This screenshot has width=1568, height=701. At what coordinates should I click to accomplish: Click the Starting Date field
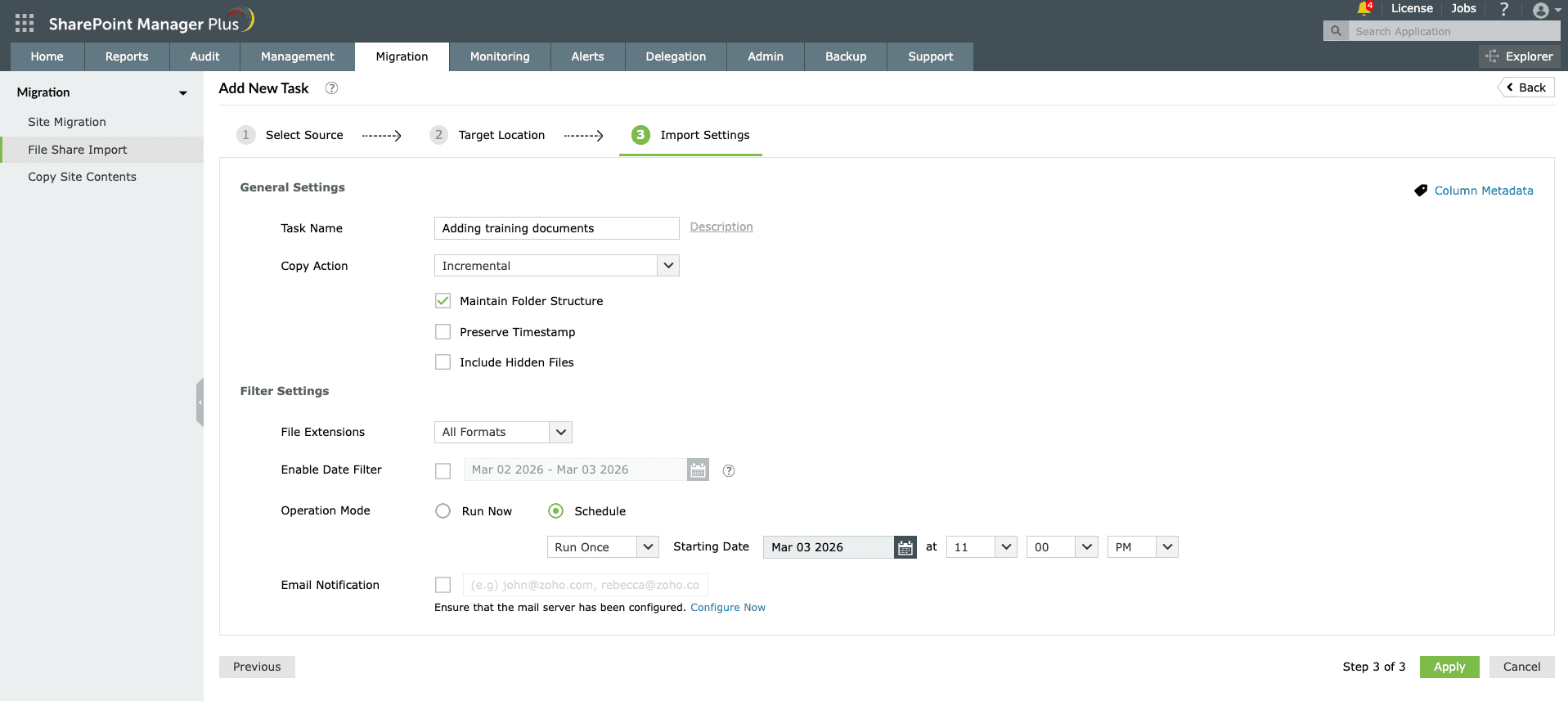pos(829,547)
